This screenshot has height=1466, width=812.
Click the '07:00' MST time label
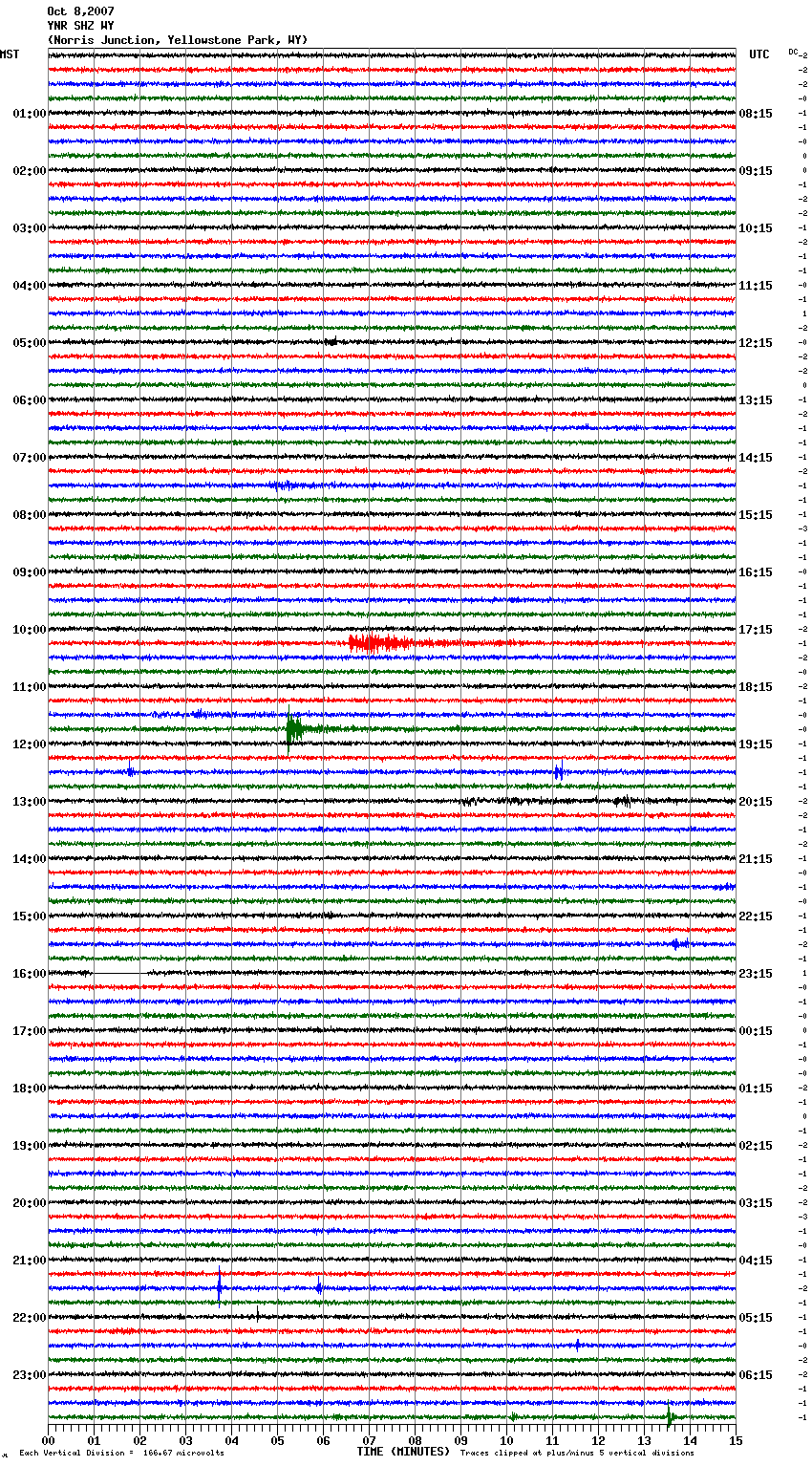pos(30,458)
